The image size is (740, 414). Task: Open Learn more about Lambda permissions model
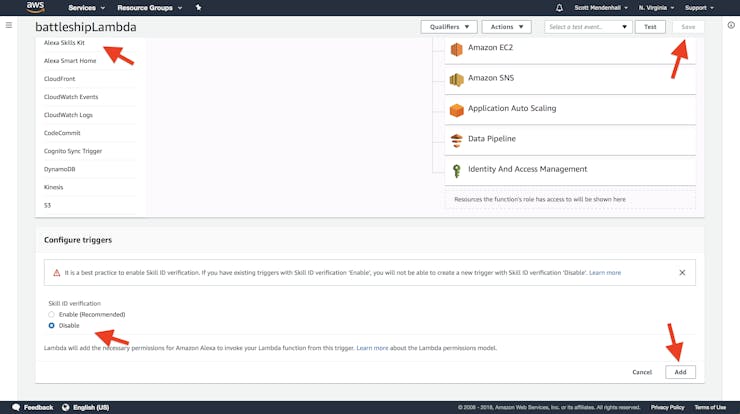tap(372, 348)
